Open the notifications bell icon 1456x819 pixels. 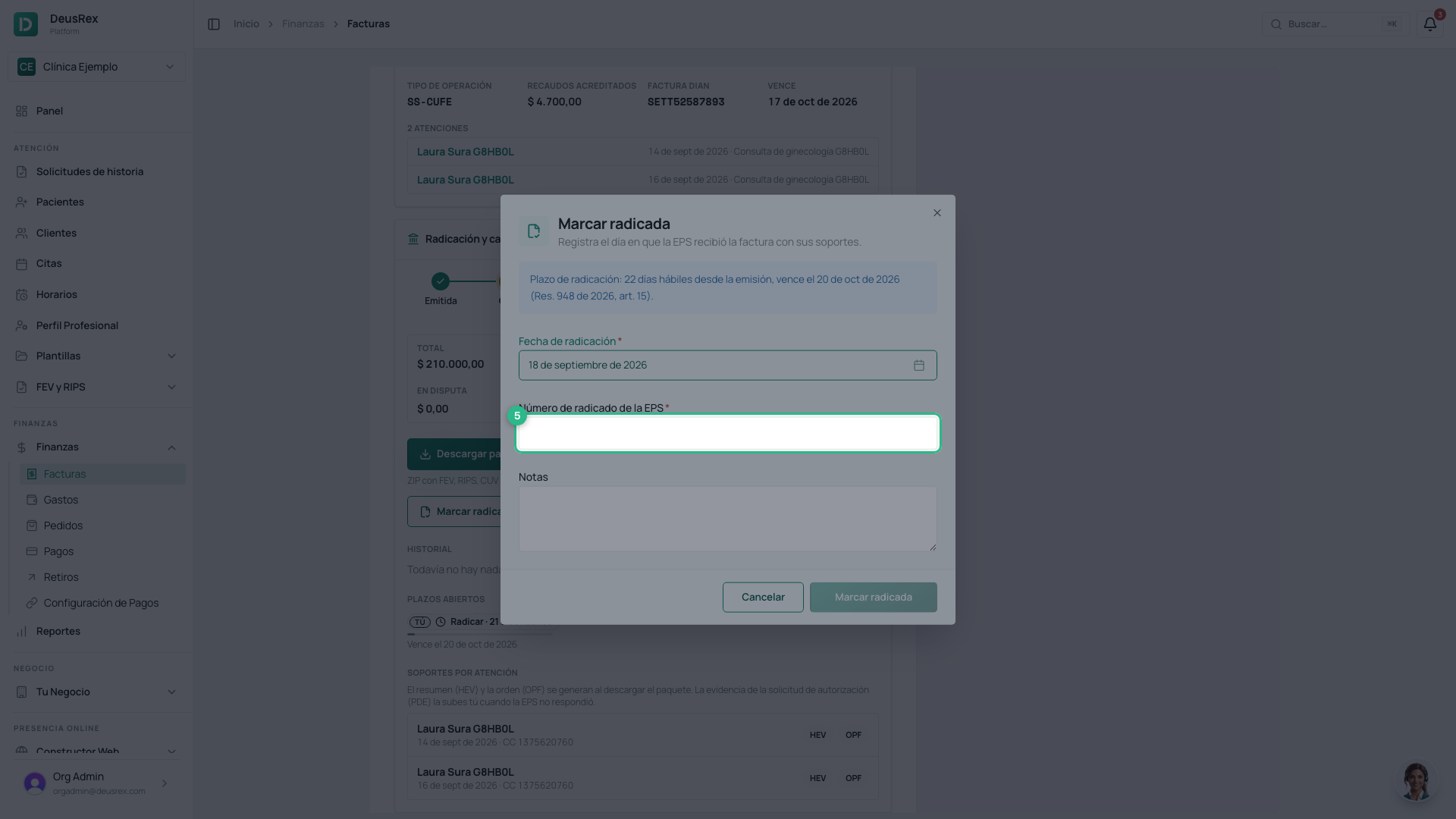[x=1429, y=24]
